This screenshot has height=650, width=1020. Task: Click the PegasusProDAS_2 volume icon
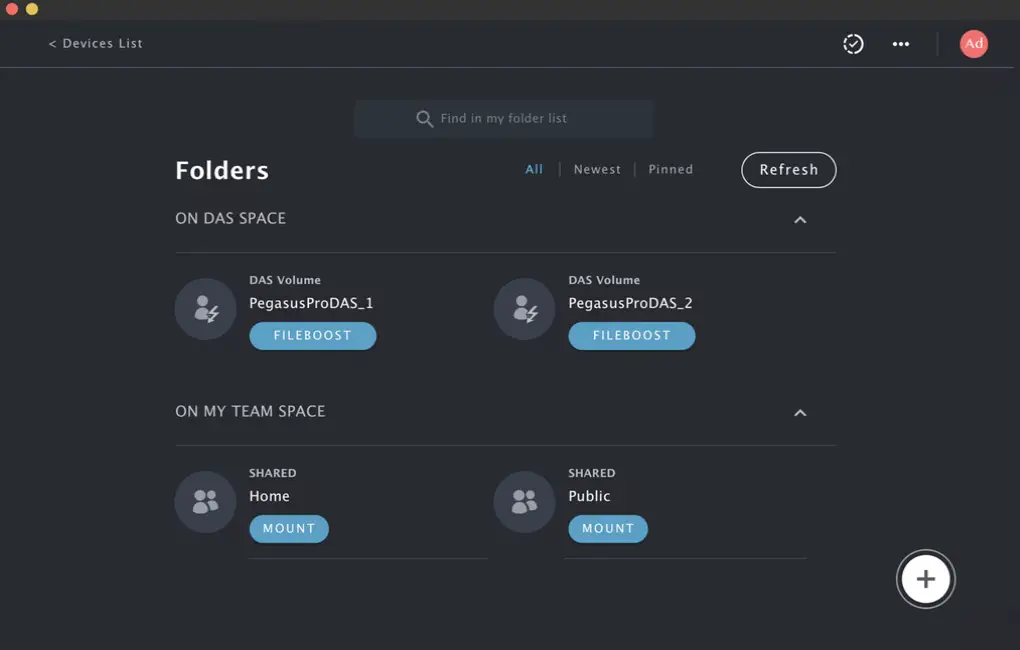(524, 309)
